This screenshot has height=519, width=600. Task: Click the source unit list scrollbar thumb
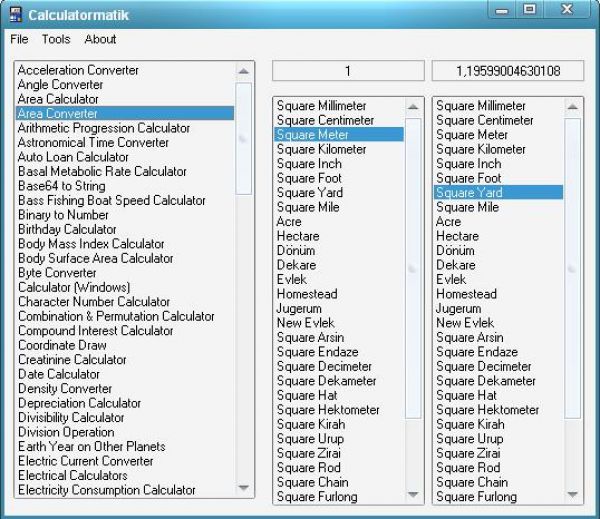413,269
